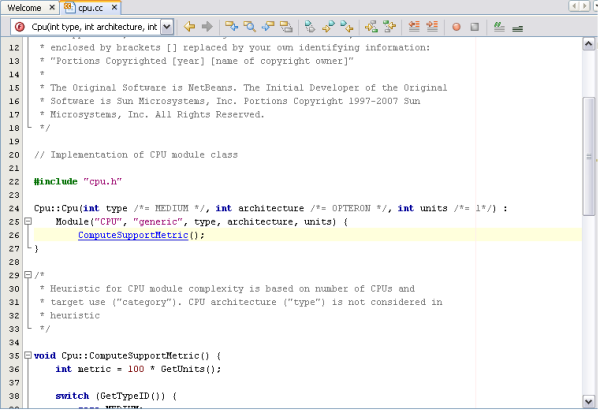Click the "generic" string on line 25

(x=158, y=222)
